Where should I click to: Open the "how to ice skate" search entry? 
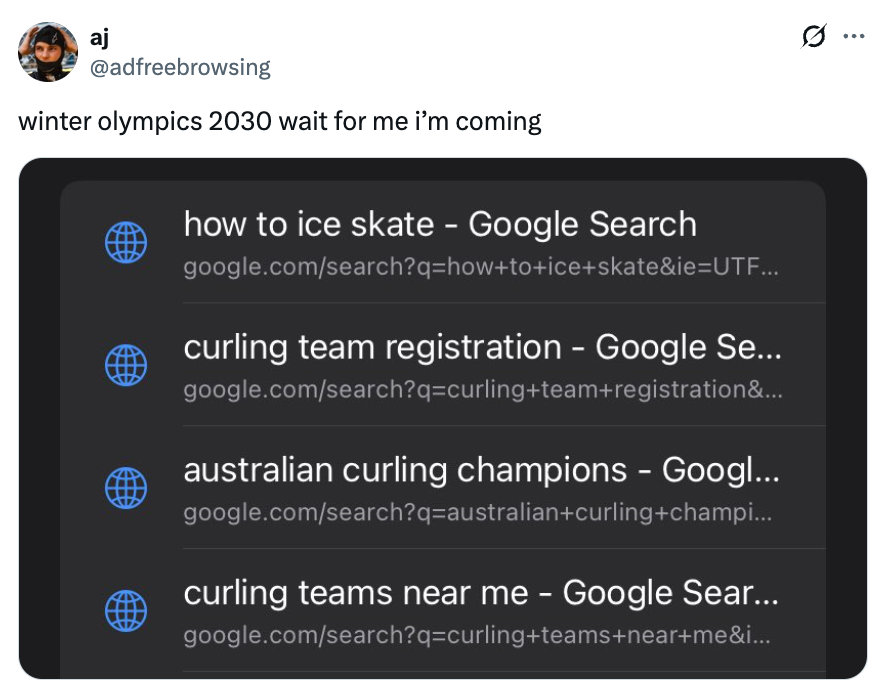pos(440,224)
